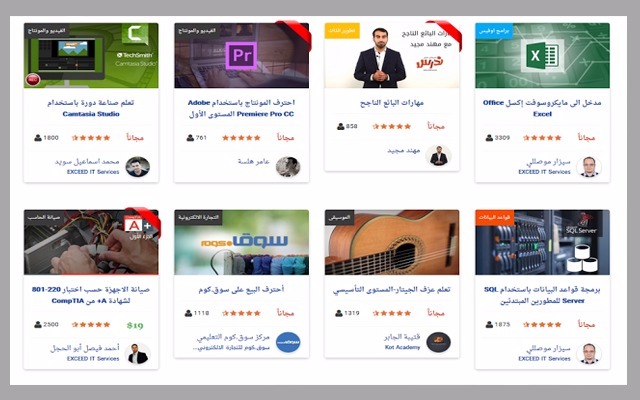Image resolution: width=640 pixels, height=400 pixels.
Task: Click the SQL Server course thumbnail
Action: pyautogui.click(x=542, y=242)
